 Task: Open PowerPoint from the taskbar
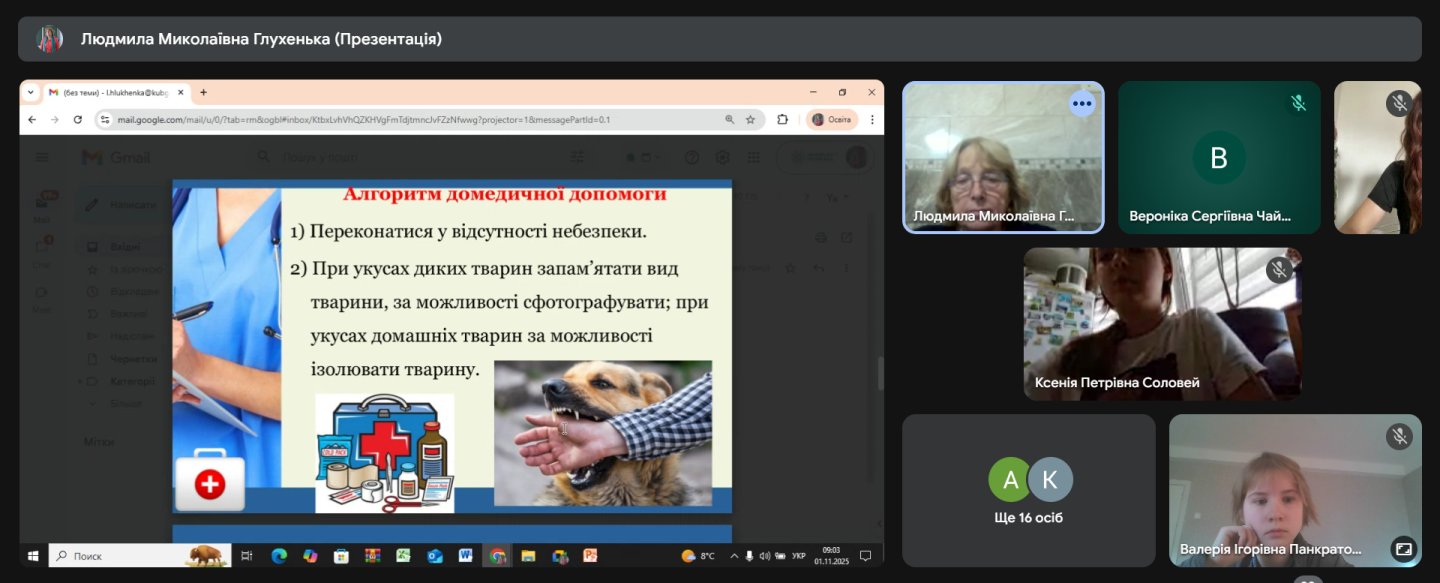[590, 556]
